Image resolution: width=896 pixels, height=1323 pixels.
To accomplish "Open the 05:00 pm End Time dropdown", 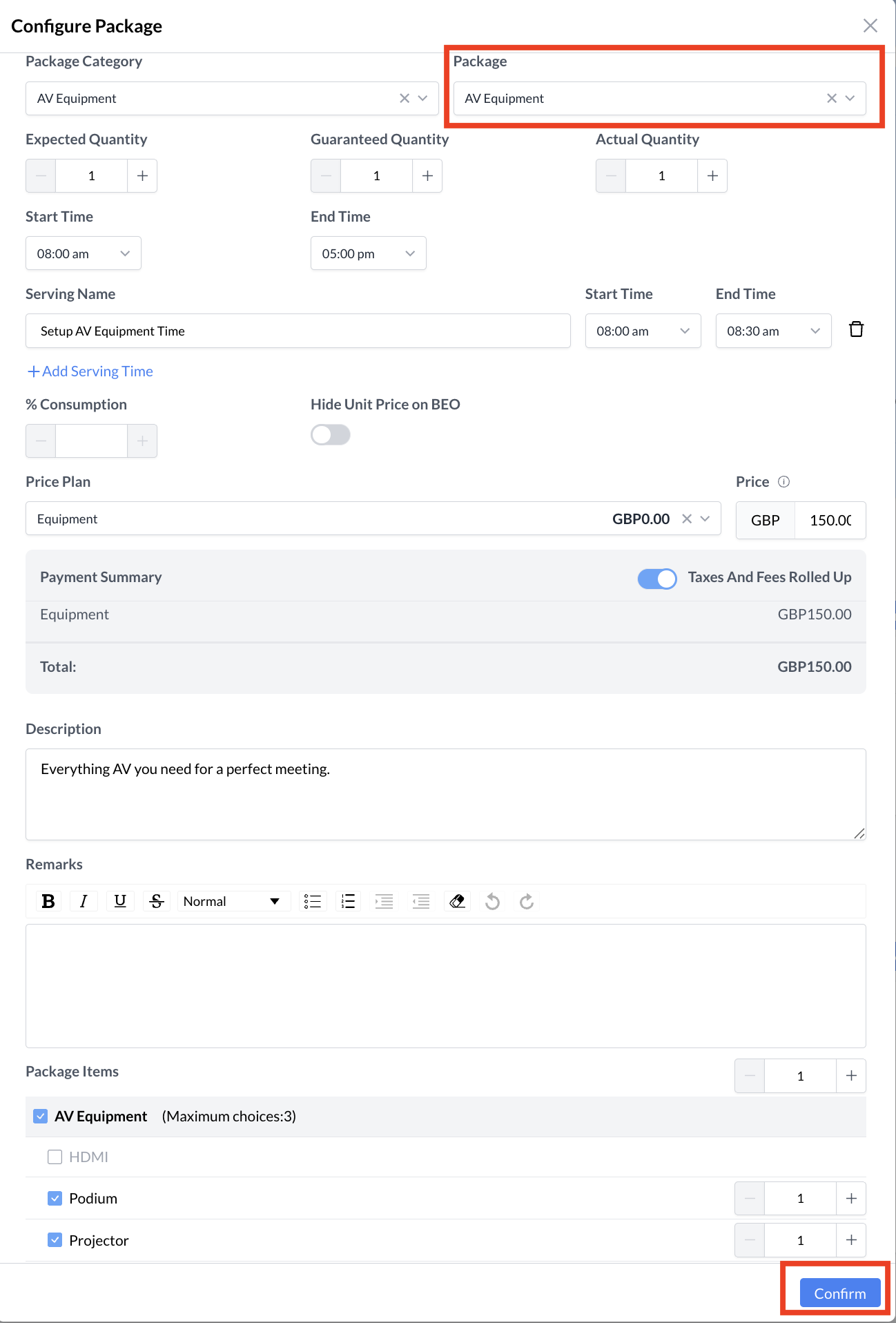I will coord(369,253).
